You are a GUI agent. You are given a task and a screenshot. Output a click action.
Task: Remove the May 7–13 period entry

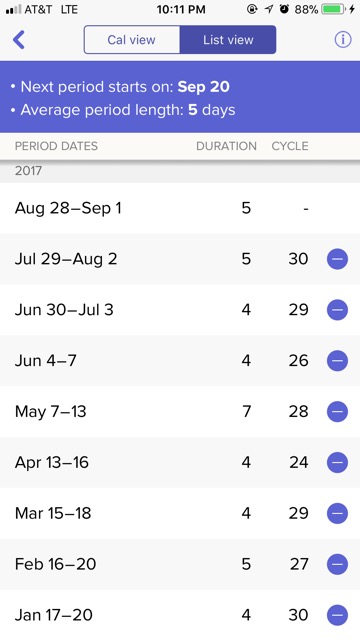tap(337, 411)
